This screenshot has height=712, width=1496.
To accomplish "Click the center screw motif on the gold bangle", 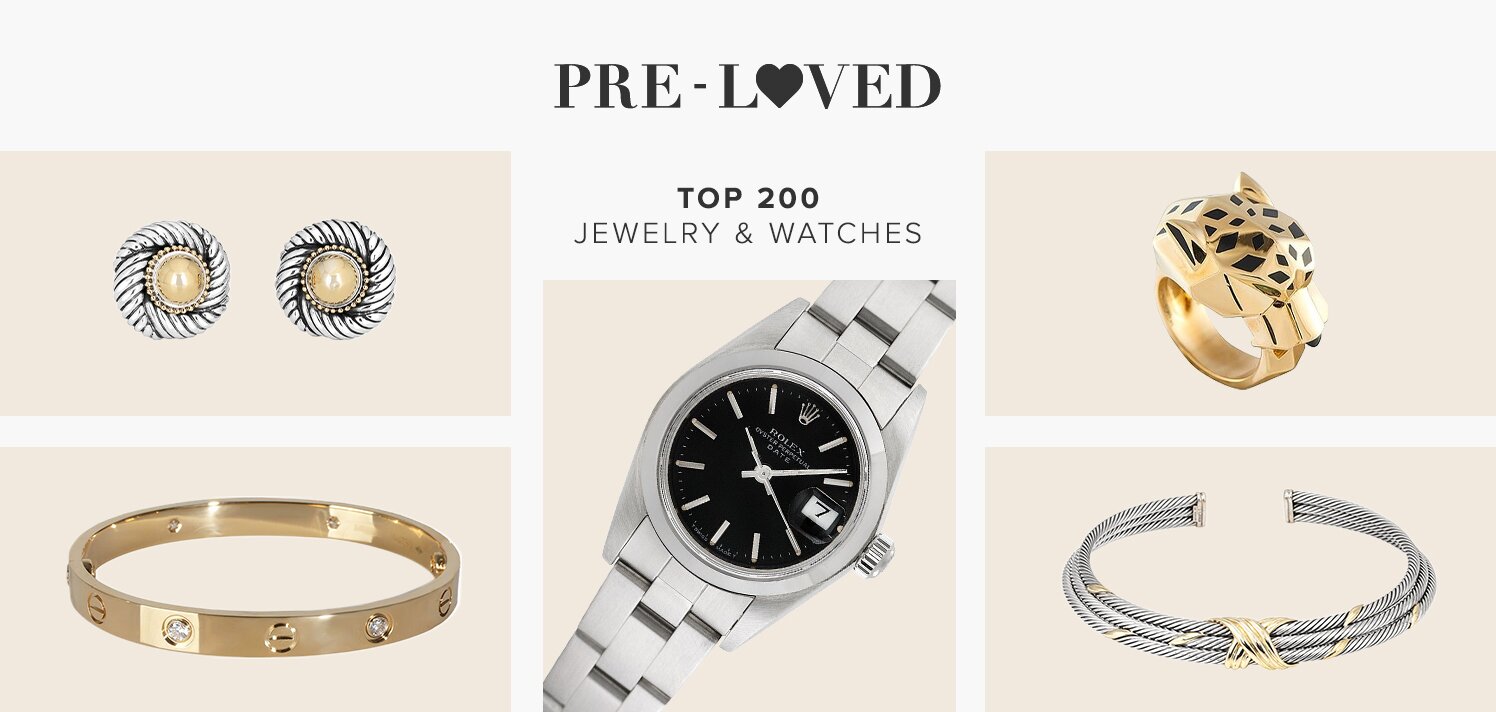I will 281,636.
